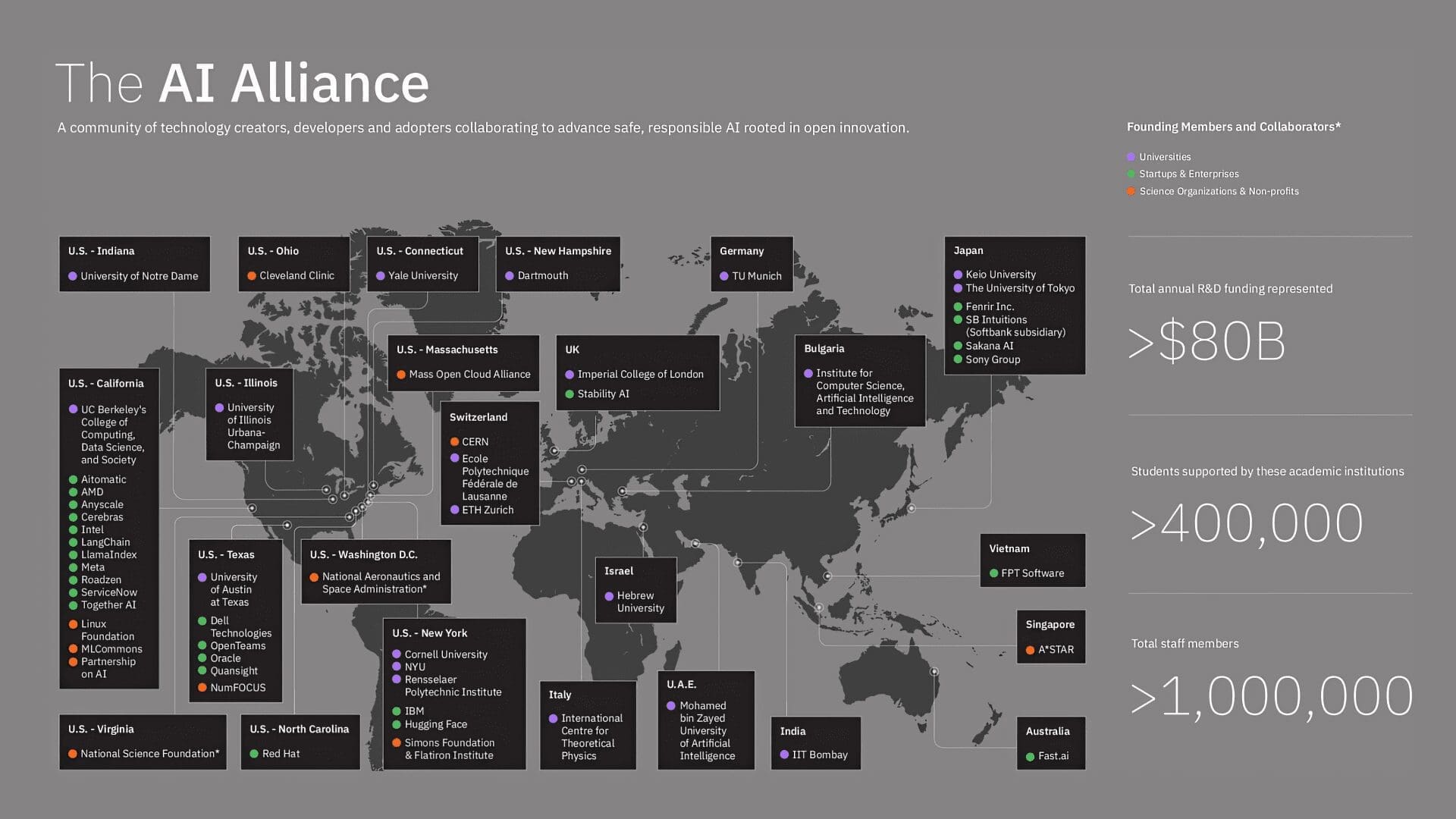Select "Sony Group" entry
1456x819 pixels.
pyautogui.click(x=993, y=359)
